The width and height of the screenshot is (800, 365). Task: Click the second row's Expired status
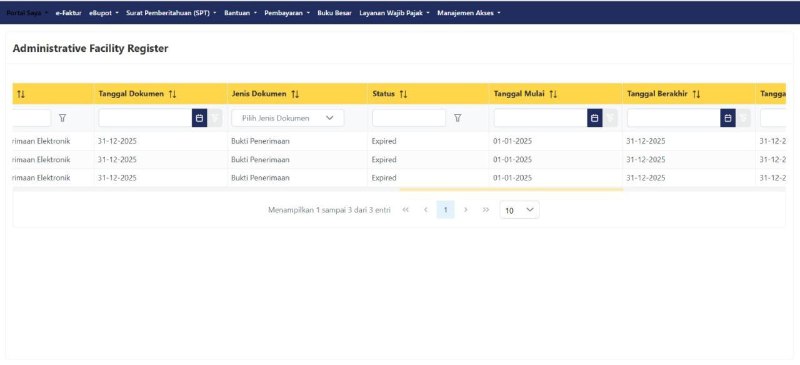[384, 160]
